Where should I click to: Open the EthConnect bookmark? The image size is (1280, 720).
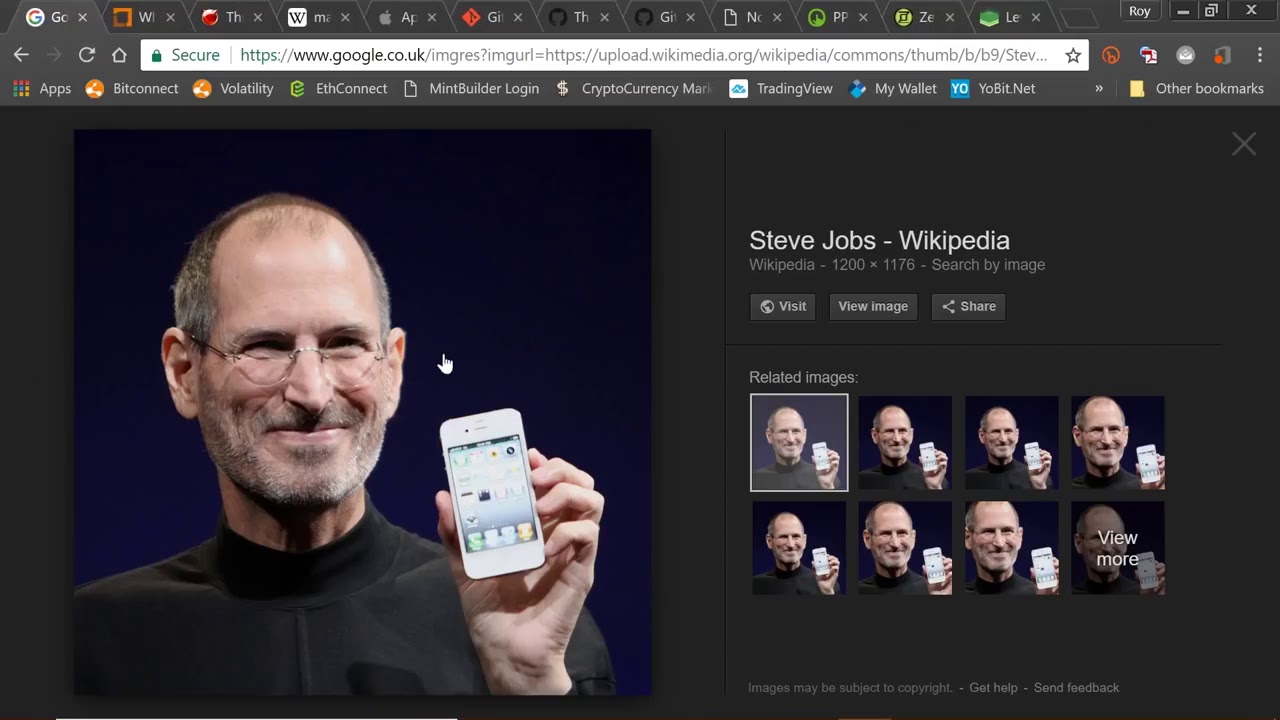[338, 88]
